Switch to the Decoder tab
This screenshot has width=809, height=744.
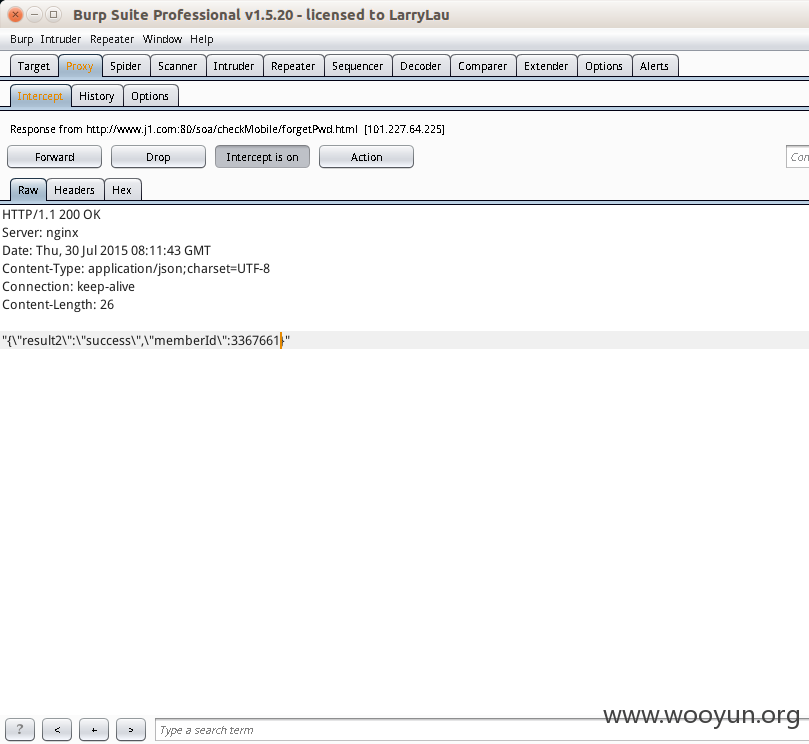[x=420, y=66]
